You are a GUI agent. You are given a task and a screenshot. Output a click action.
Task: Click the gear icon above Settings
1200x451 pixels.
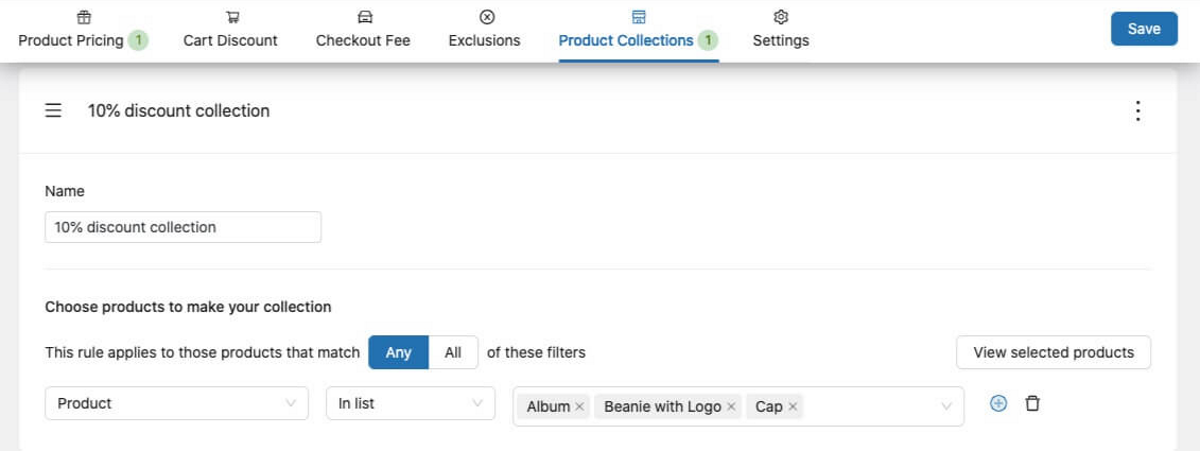coord(781,17)
